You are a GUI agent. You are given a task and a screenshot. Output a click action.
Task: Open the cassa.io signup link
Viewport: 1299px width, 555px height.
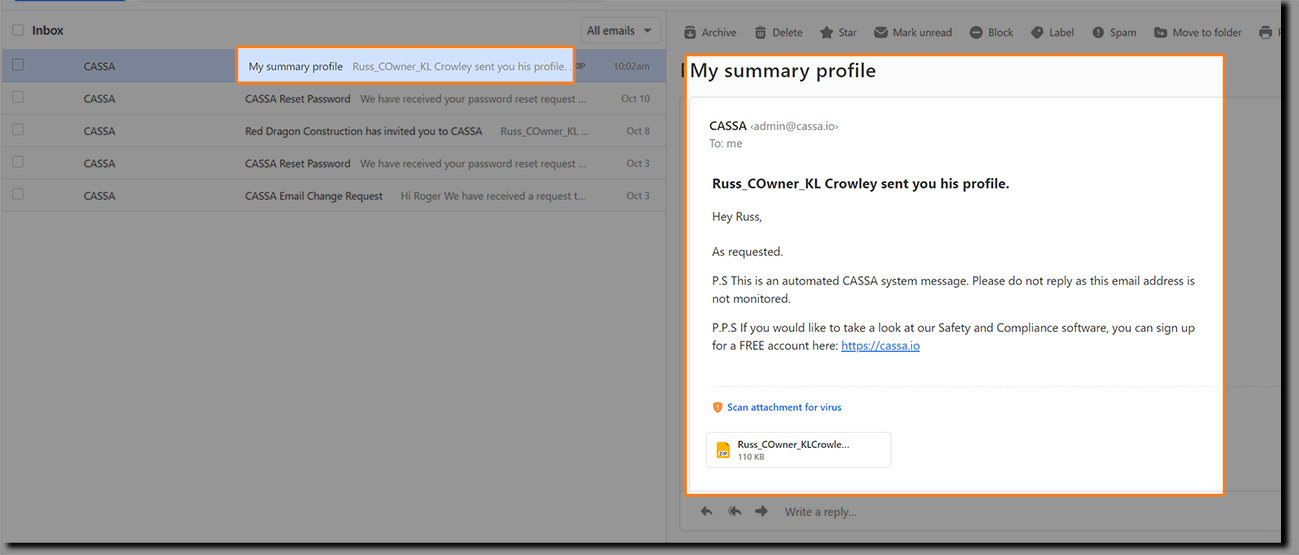(880, 346)
